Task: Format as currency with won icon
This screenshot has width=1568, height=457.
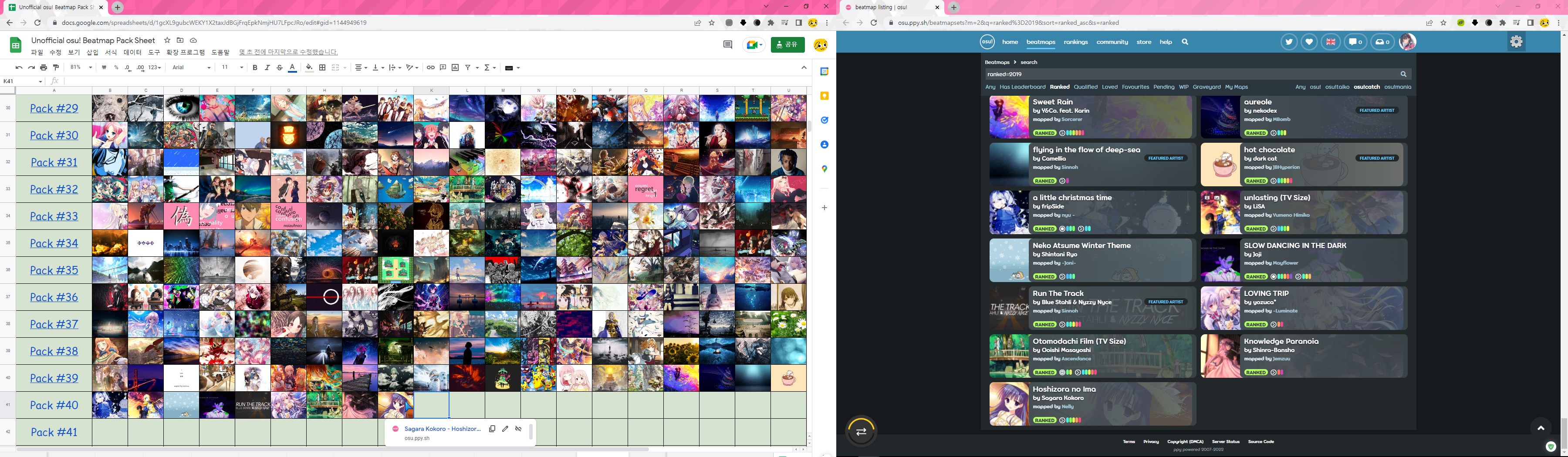Action: 104,67
